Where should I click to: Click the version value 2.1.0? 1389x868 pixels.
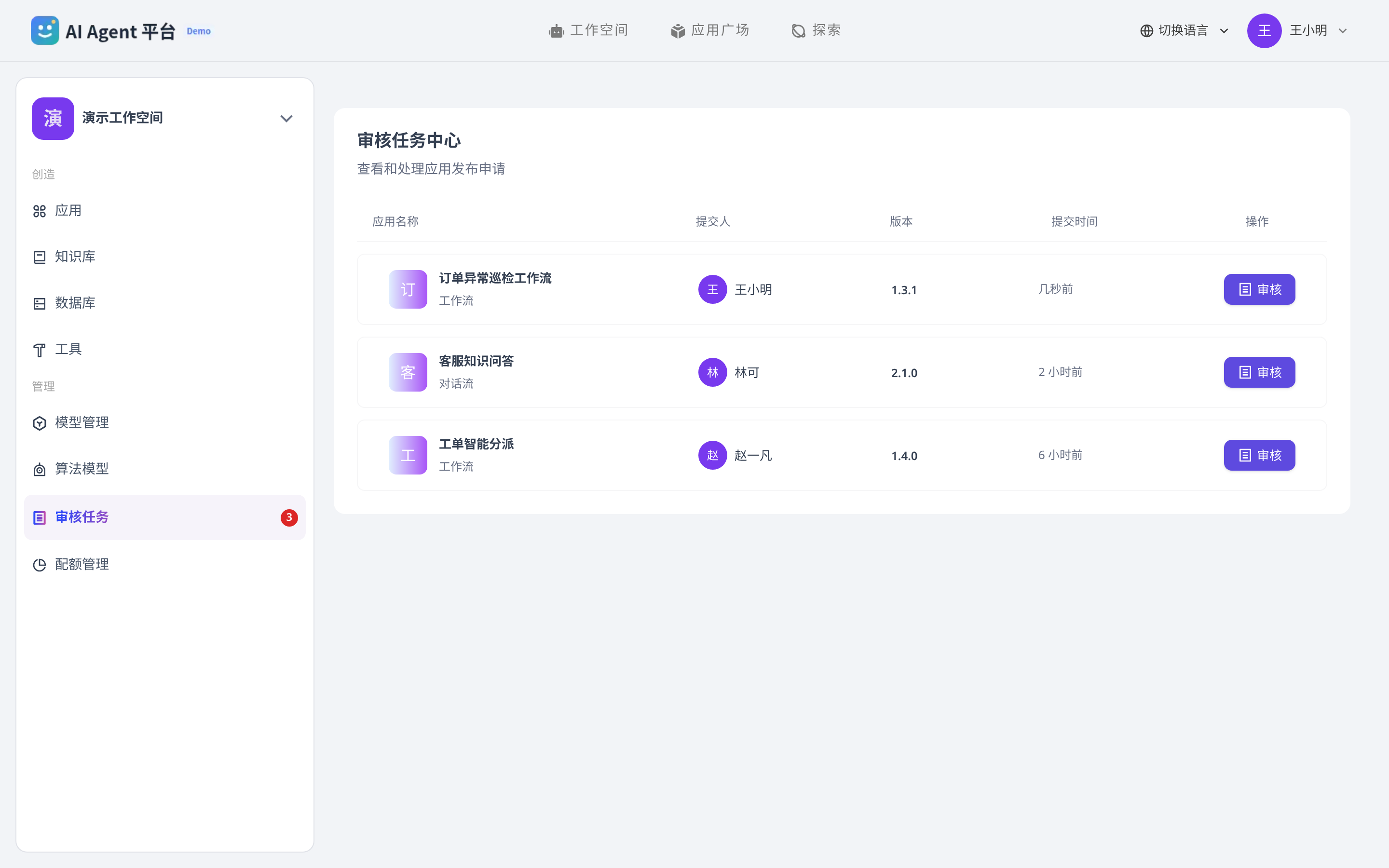[x=904, y=373]
